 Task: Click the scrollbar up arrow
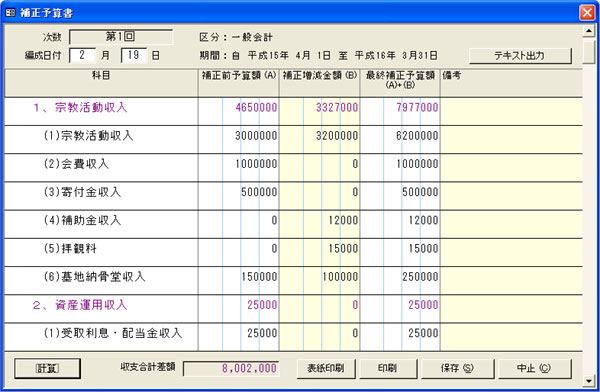589,31
